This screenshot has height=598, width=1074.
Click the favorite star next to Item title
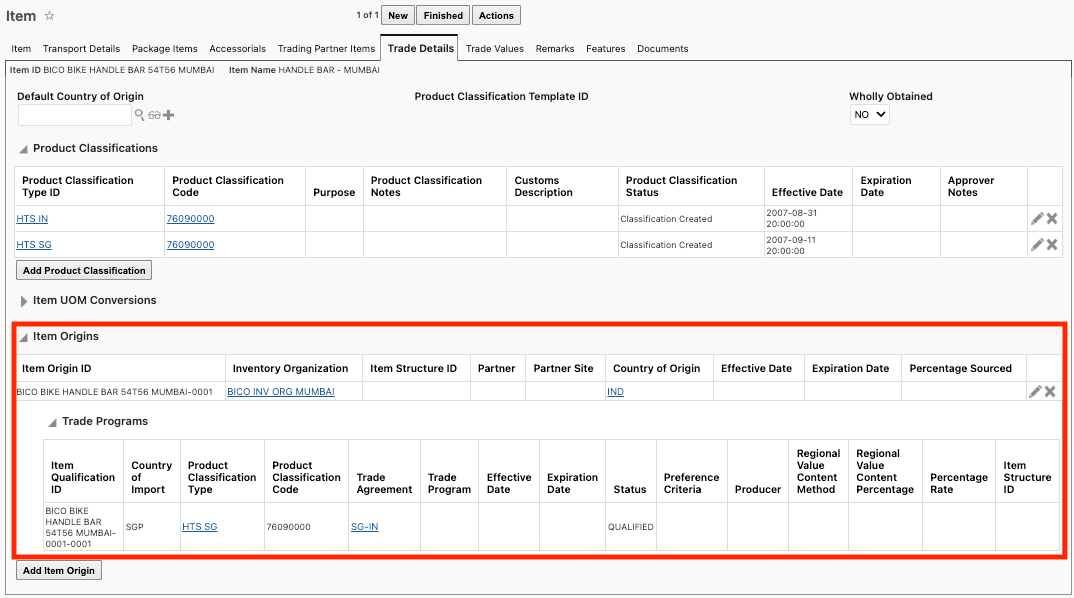pyautogui.click(x=50, y=16)
